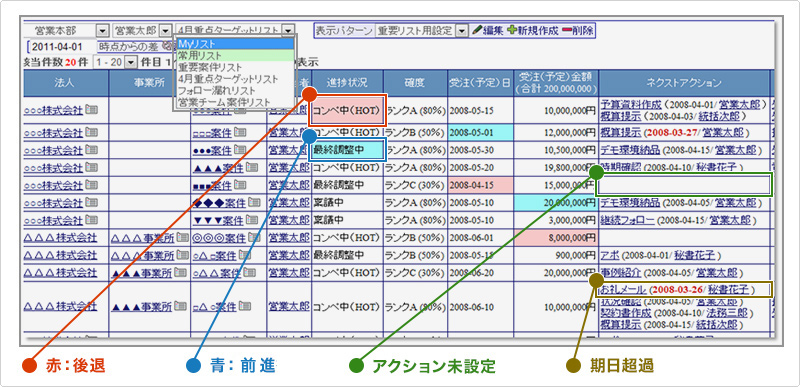The image size is (800, 387).
Task: Open card icon beside ▲▲▲案件
Action: point(252,167)
